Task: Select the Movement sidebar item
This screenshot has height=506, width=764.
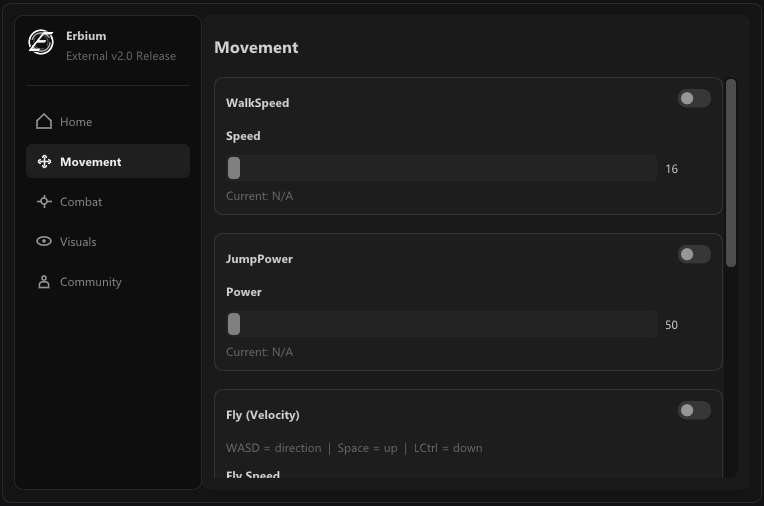Action: pos(108,161)
